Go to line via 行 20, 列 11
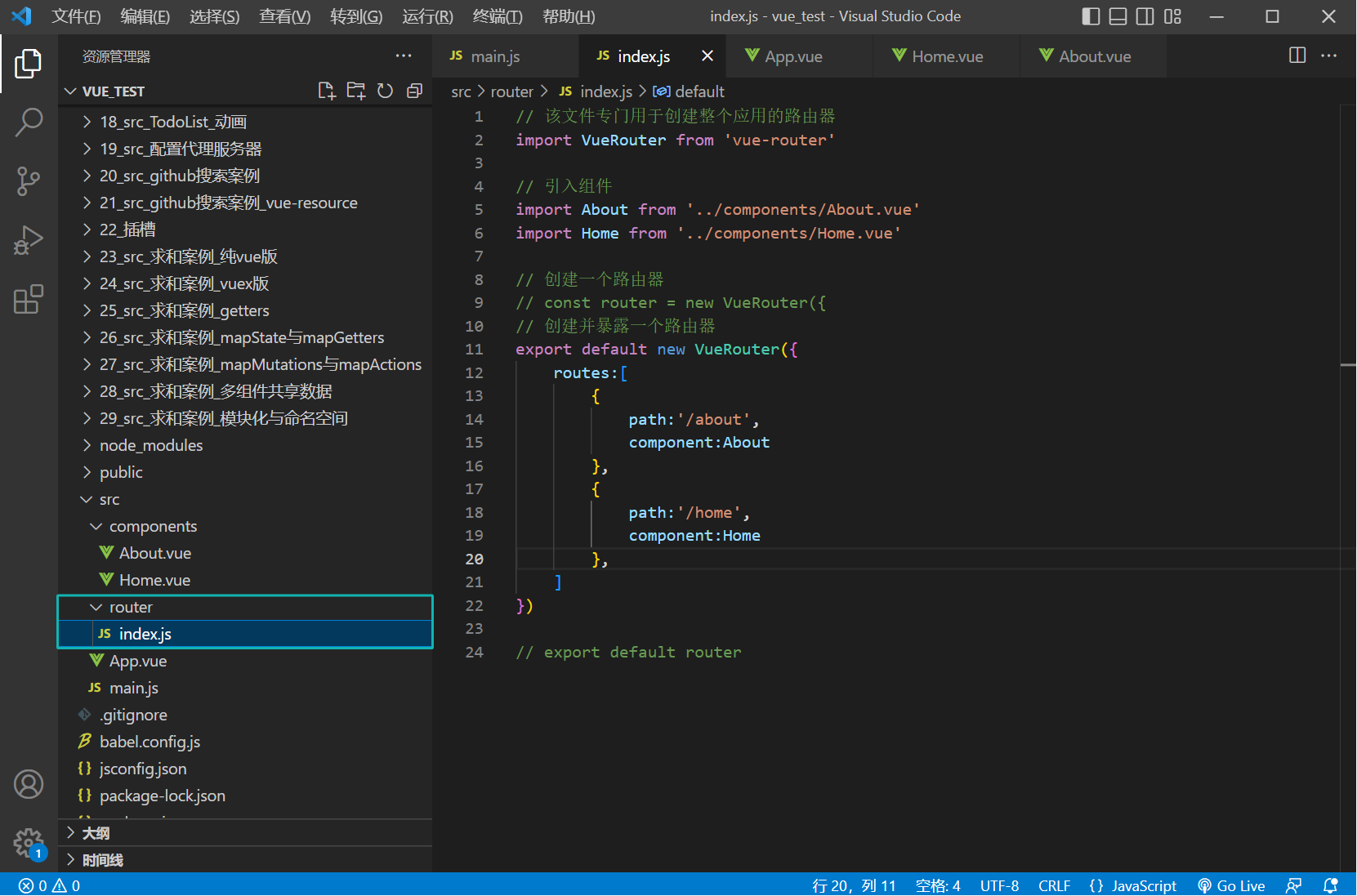Image resolution: width=1357 pixels, height=896 pixels. click(x=854, y=885)
